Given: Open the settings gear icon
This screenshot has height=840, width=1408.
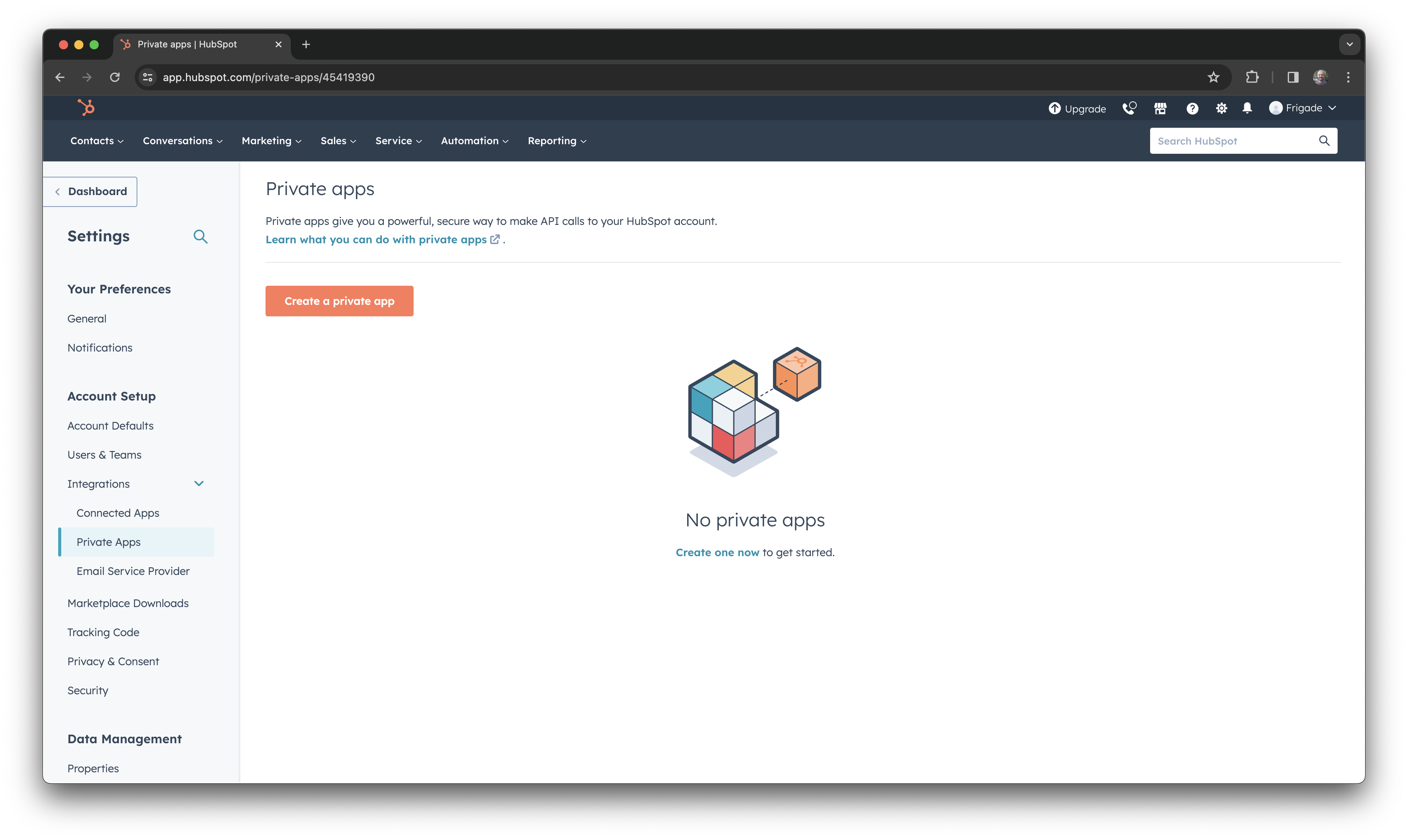Looking at the screenshot, I should click(x=1221, y=107).
